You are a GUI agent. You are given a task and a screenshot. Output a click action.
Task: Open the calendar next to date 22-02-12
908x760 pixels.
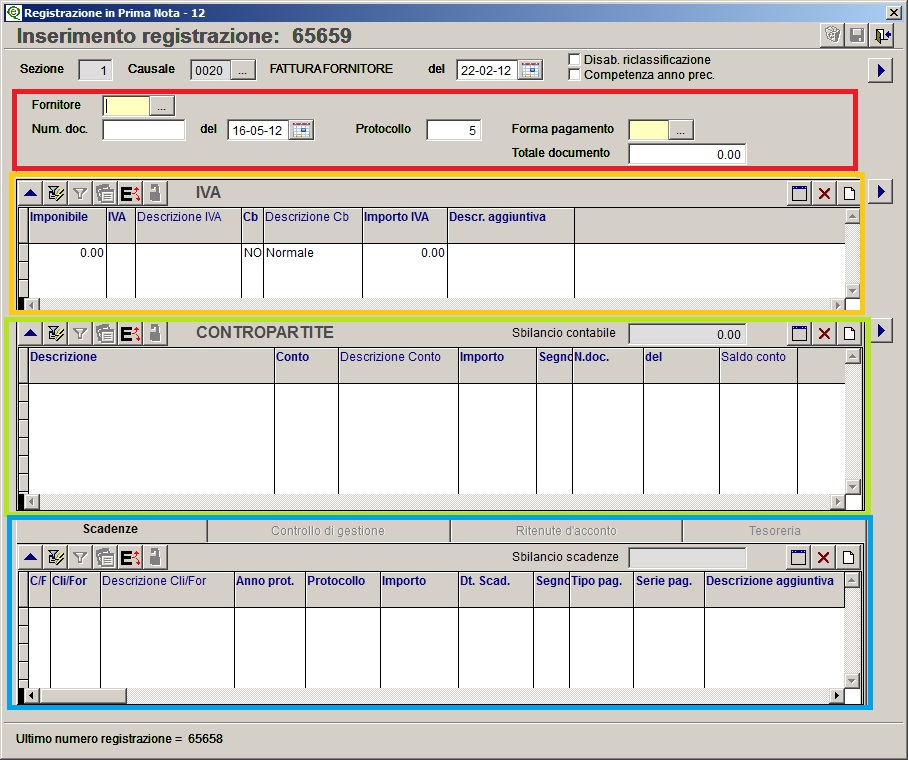[530, 70]
